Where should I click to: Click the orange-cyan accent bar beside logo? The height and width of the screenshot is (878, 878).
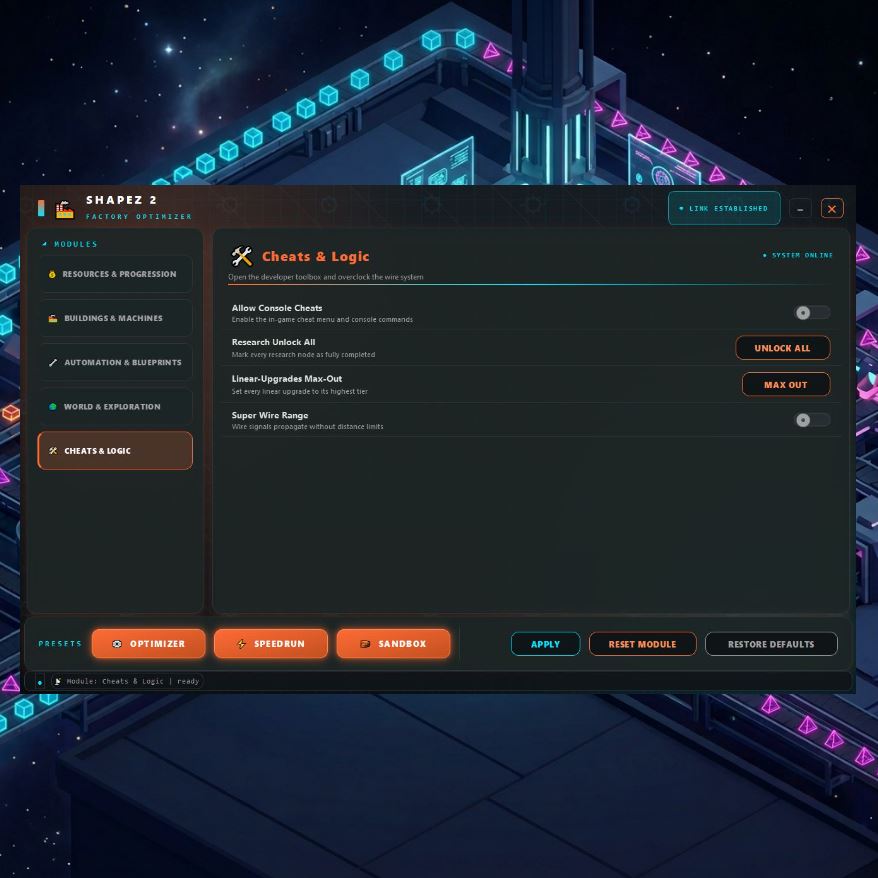(41, 208)
